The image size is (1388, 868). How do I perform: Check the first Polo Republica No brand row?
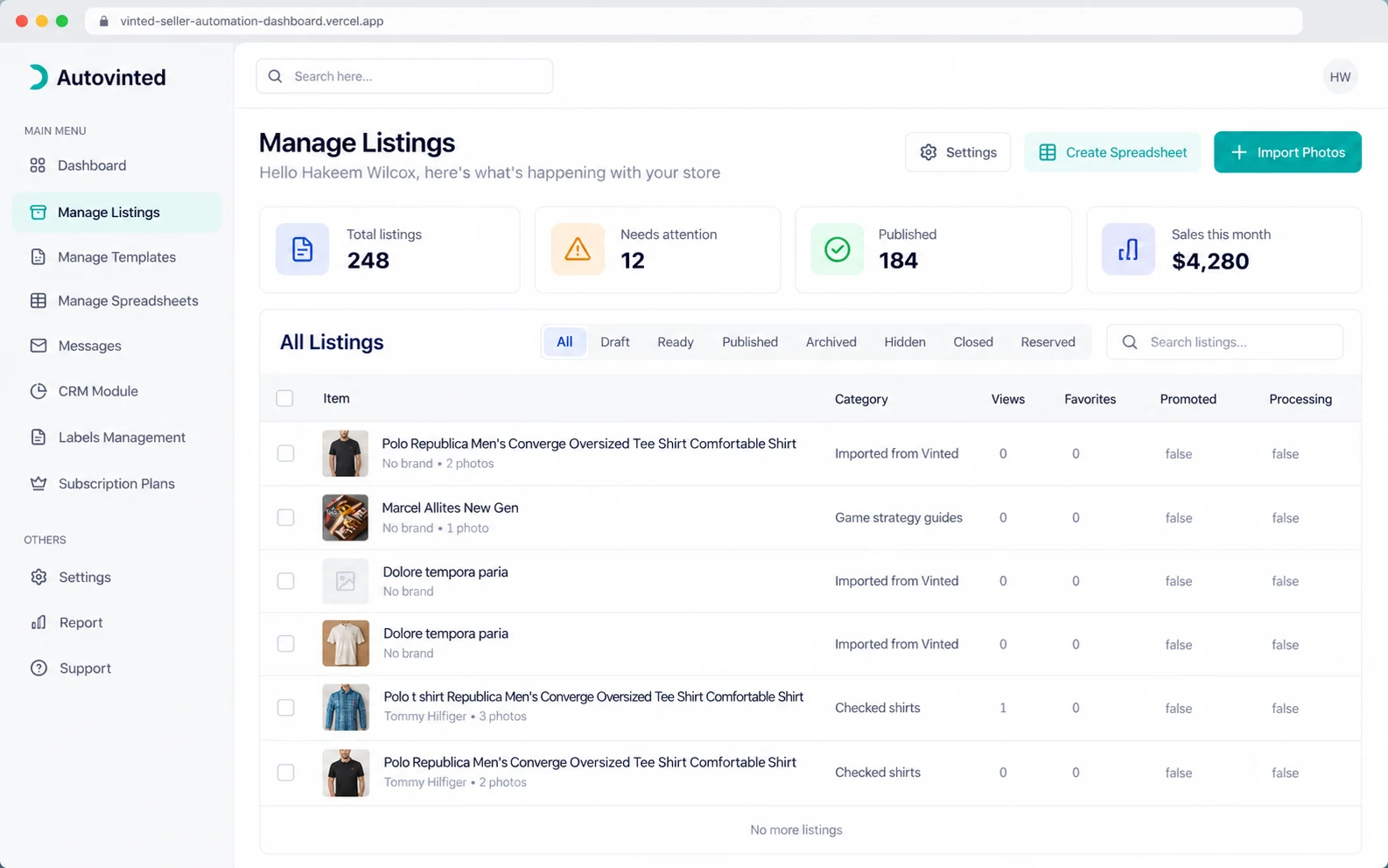pos(285,453)
